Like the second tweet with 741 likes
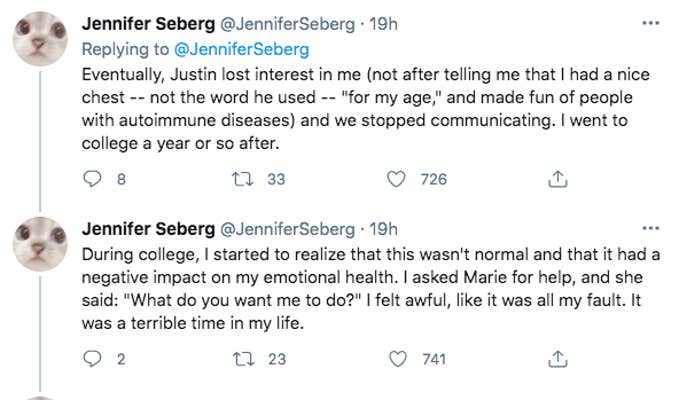Viewport: 679px width, 400px height. pos(398,359)
